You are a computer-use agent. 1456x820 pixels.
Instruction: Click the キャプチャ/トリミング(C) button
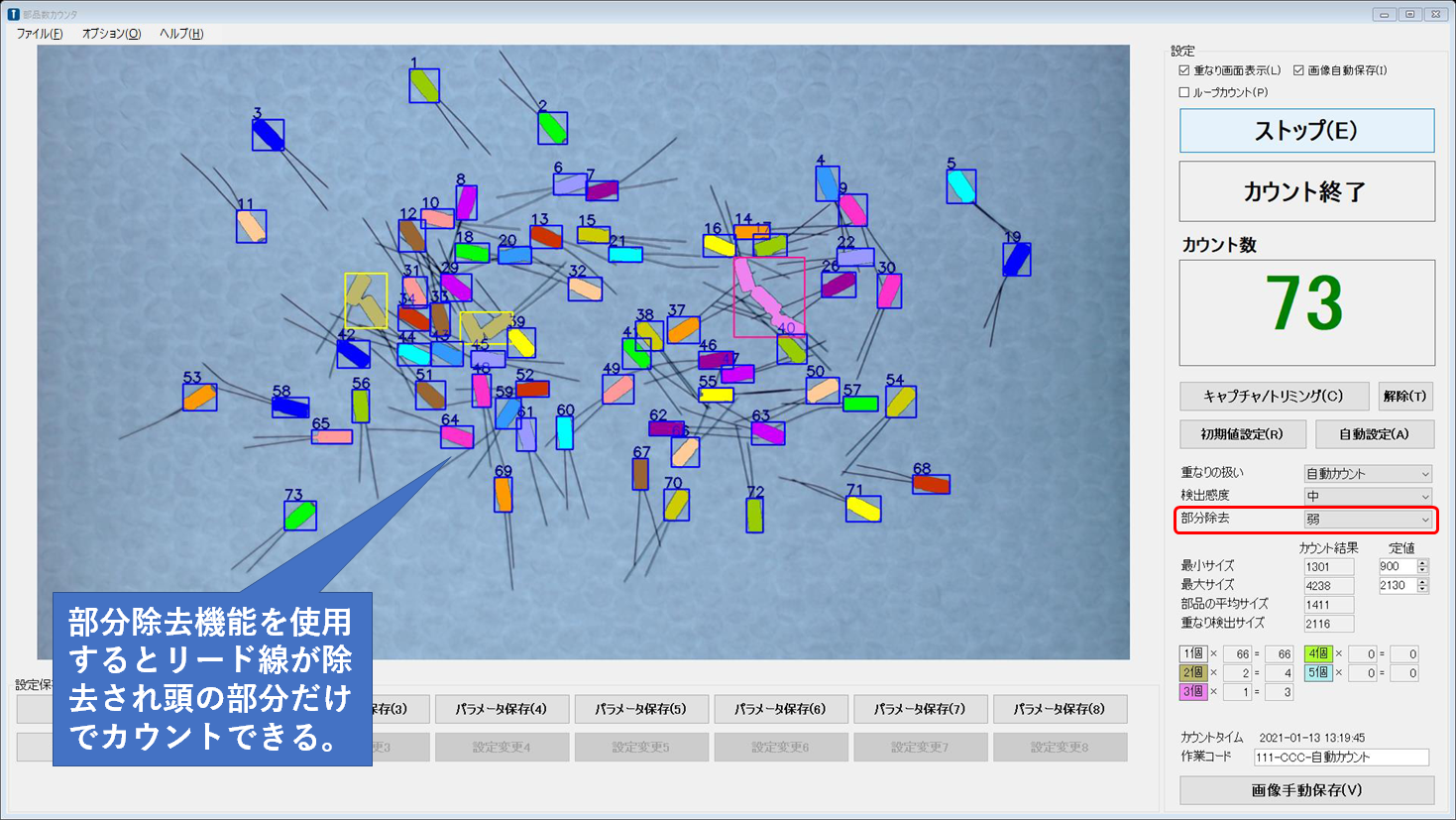point(1274,396)
